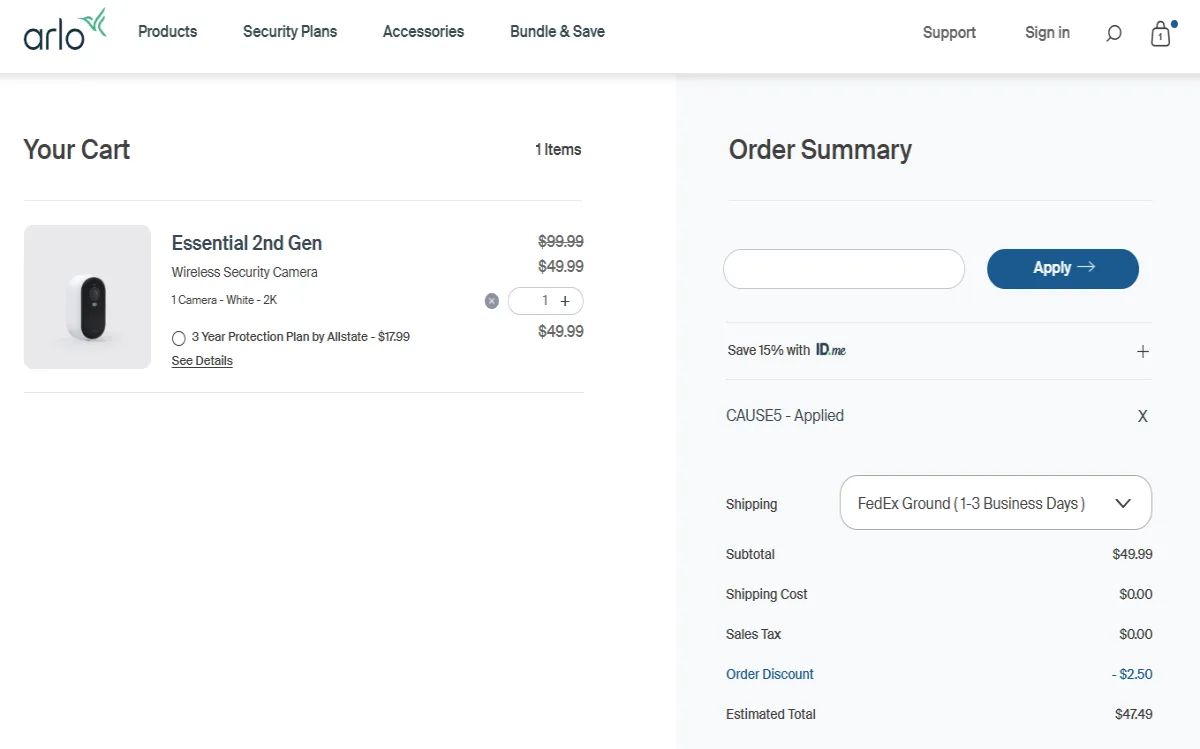Viewport: 1200px width, 749px height.
Task: Open the FedEx Ground shipping dropdown
Action: click(995, 503)
